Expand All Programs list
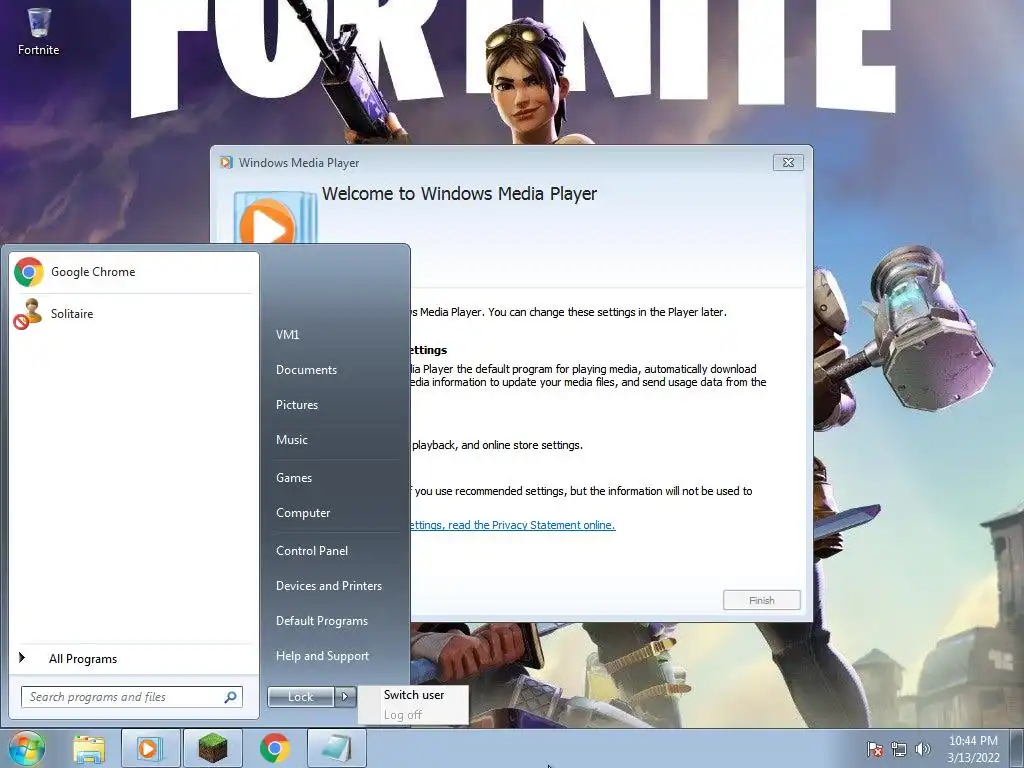The height and width of the screenshot is (768, 1024). pos(83,659)
